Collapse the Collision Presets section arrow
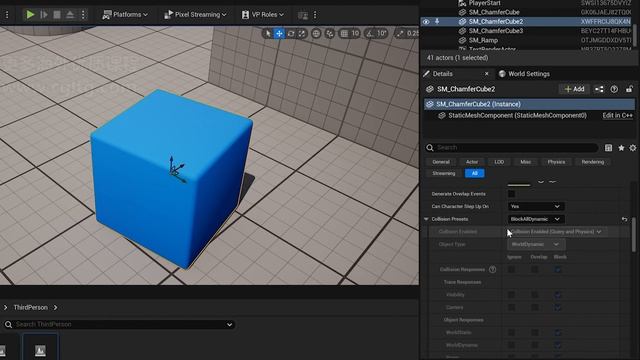This screenshot has height=360, width=640. pyautogui.click(x=426, y=219)
